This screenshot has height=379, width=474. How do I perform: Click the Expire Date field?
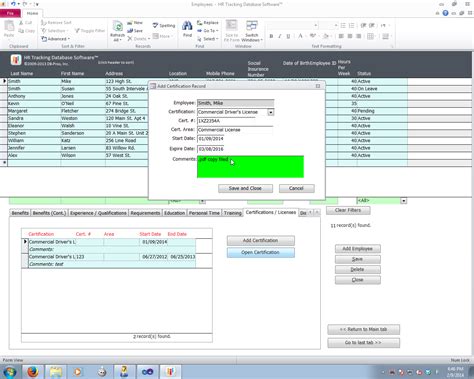211,149
